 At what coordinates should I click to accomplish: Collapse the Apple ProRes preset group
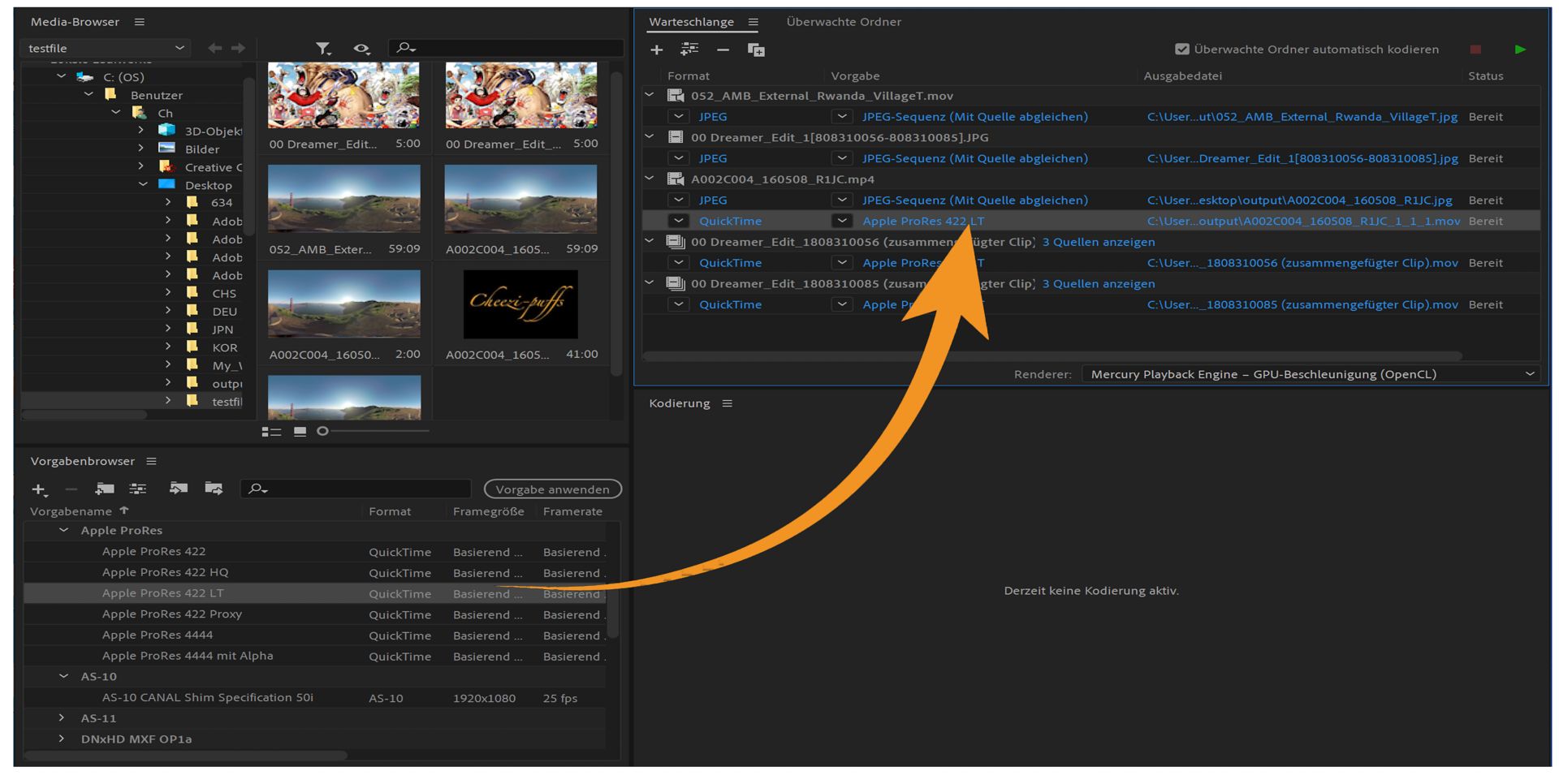[63, 531]
